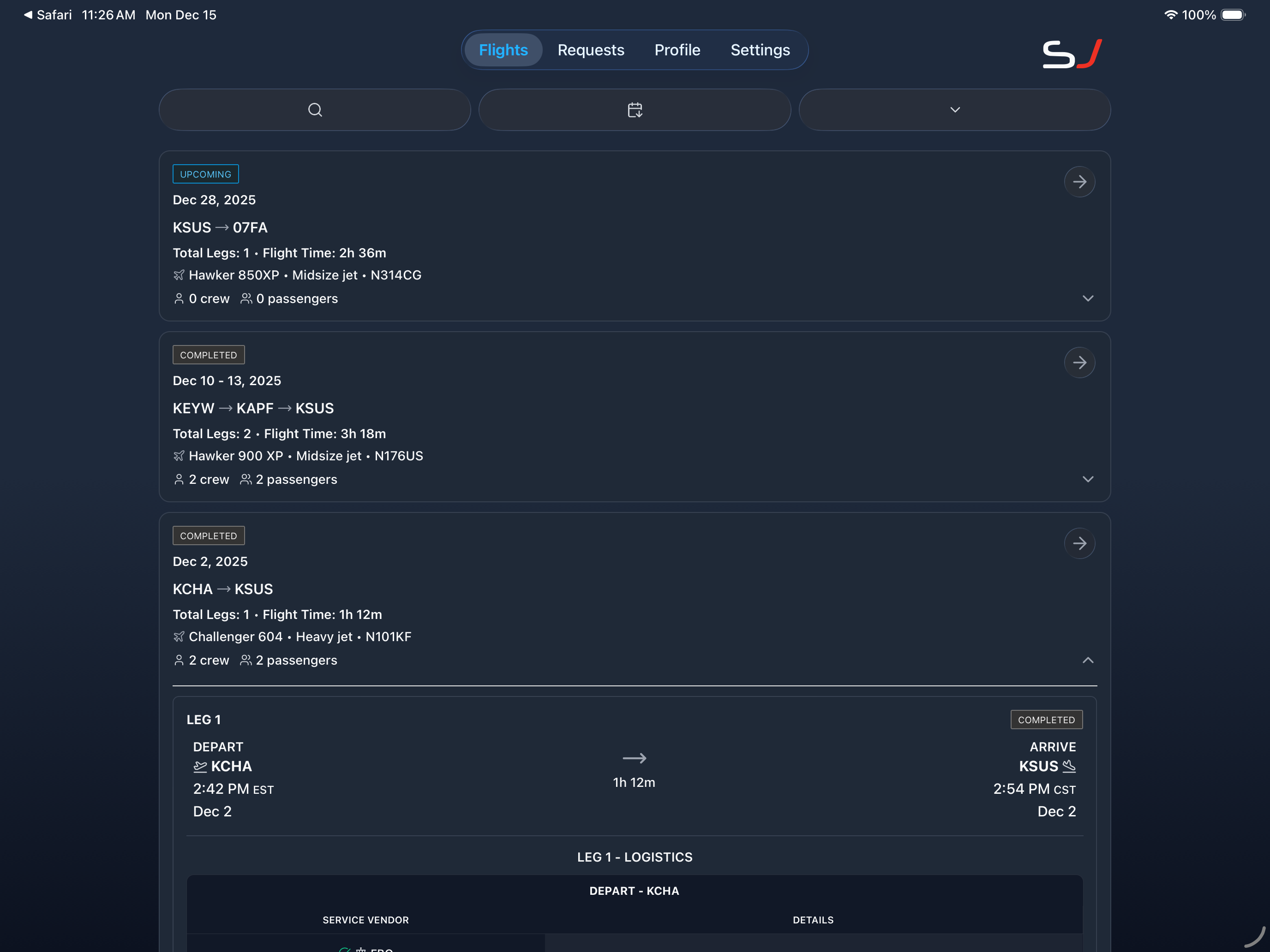Click passengers icon on Challenger 604 flight
This screenshot has width=1270, height=952.
pyautogui.click(x=246, y=660)
